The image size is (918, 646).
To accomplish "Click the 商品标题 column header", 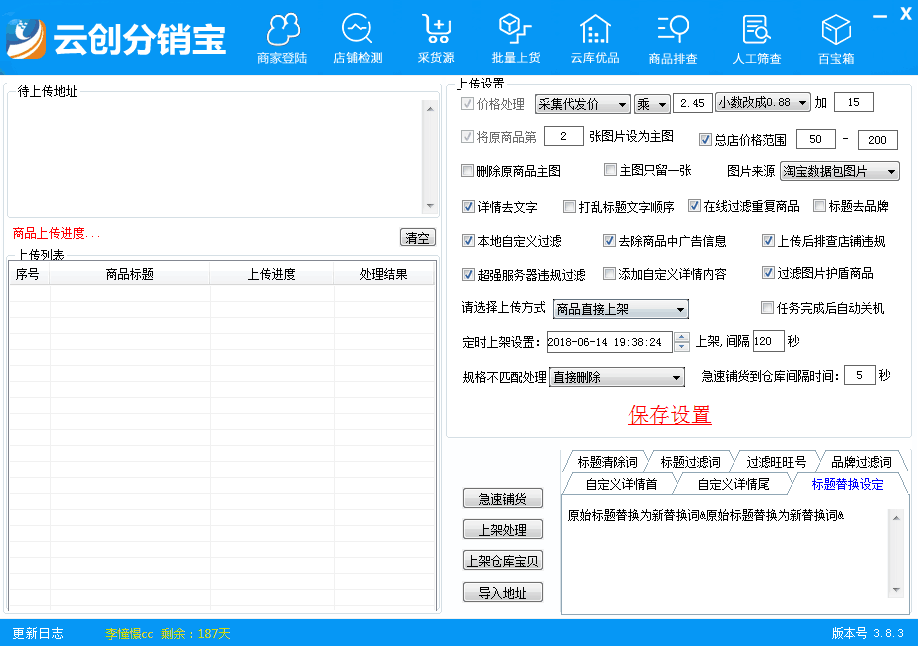I will (x=129, y=274).
